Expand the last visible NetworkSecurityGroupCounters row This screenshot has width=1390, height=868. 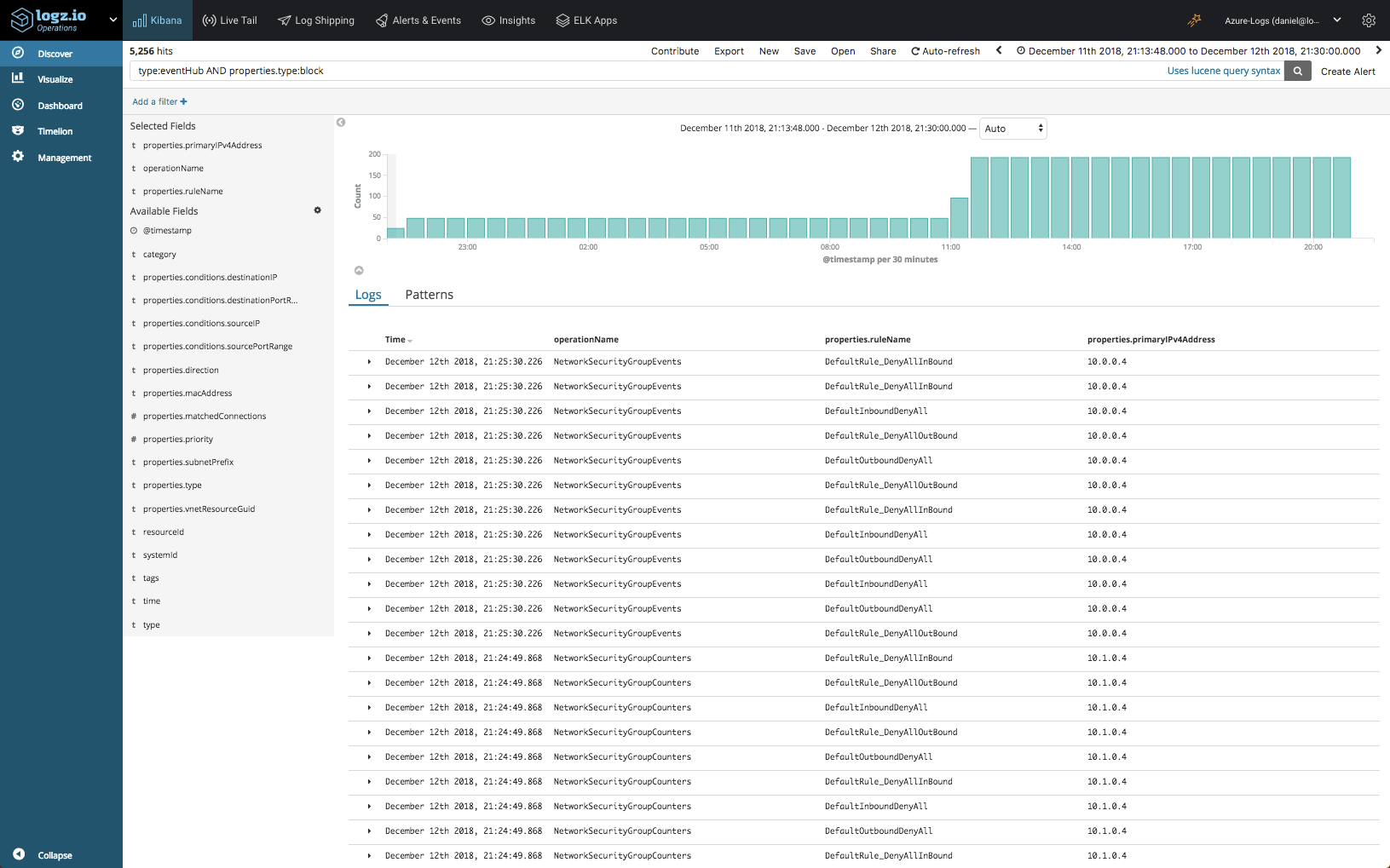pos(369,856)
